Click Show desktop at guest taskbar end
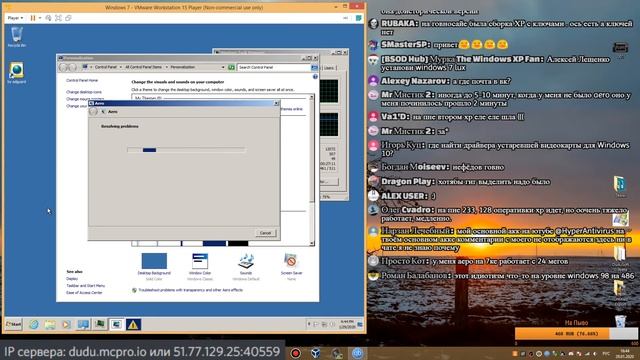 [360, 324]
